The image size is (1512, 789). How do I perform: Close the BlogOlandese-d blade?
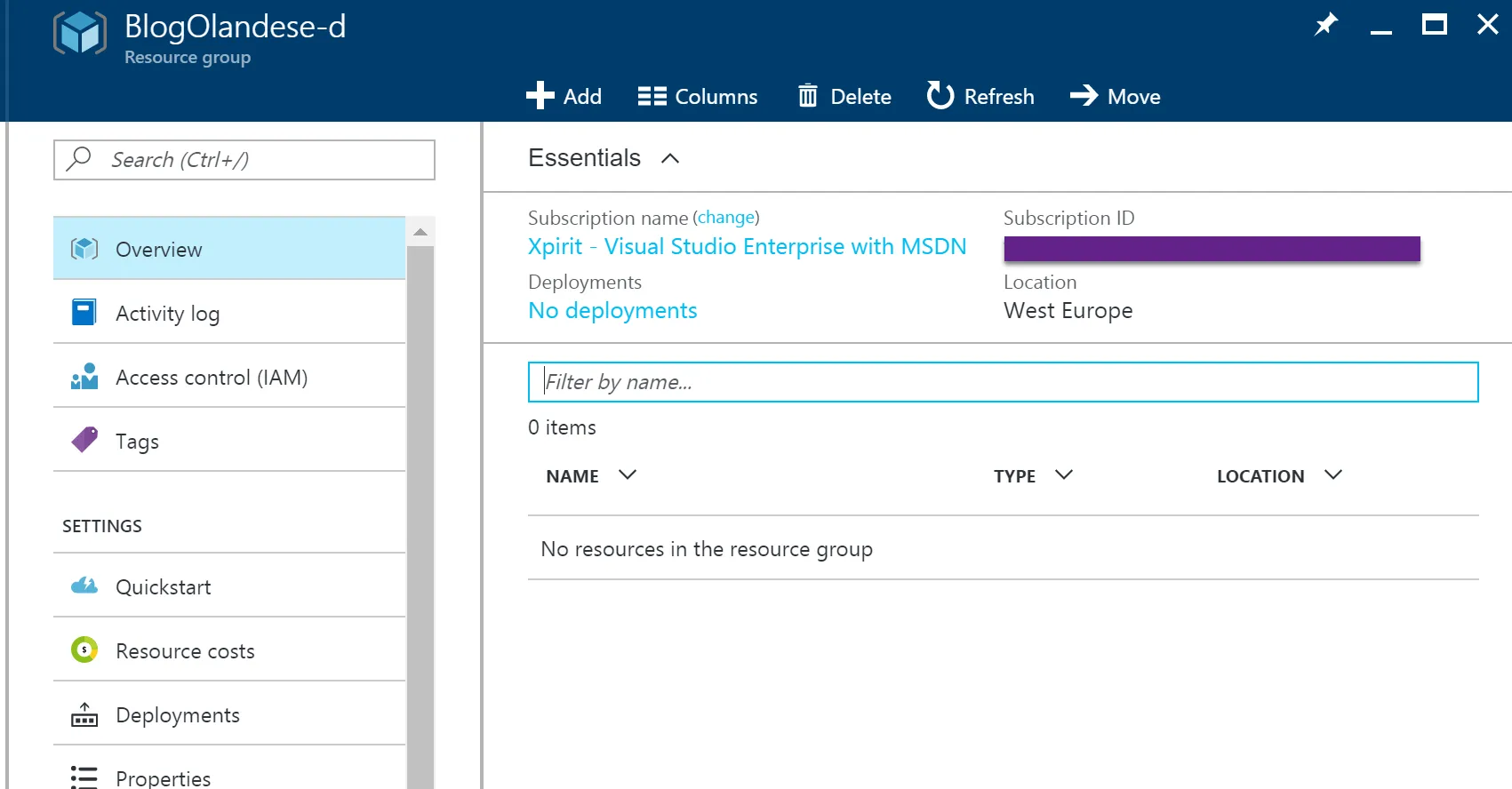pos(1487,24)
